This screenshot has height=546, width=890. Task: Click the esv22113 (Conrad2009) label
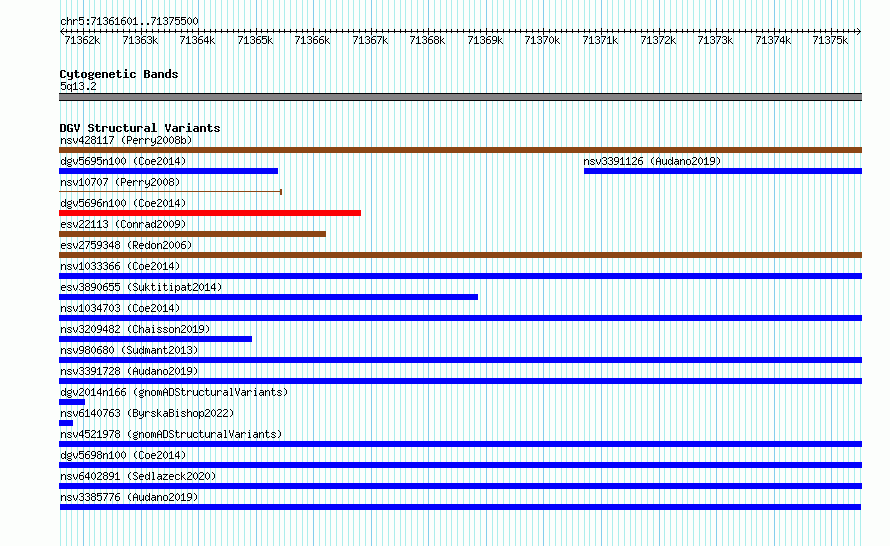[123, 224]
